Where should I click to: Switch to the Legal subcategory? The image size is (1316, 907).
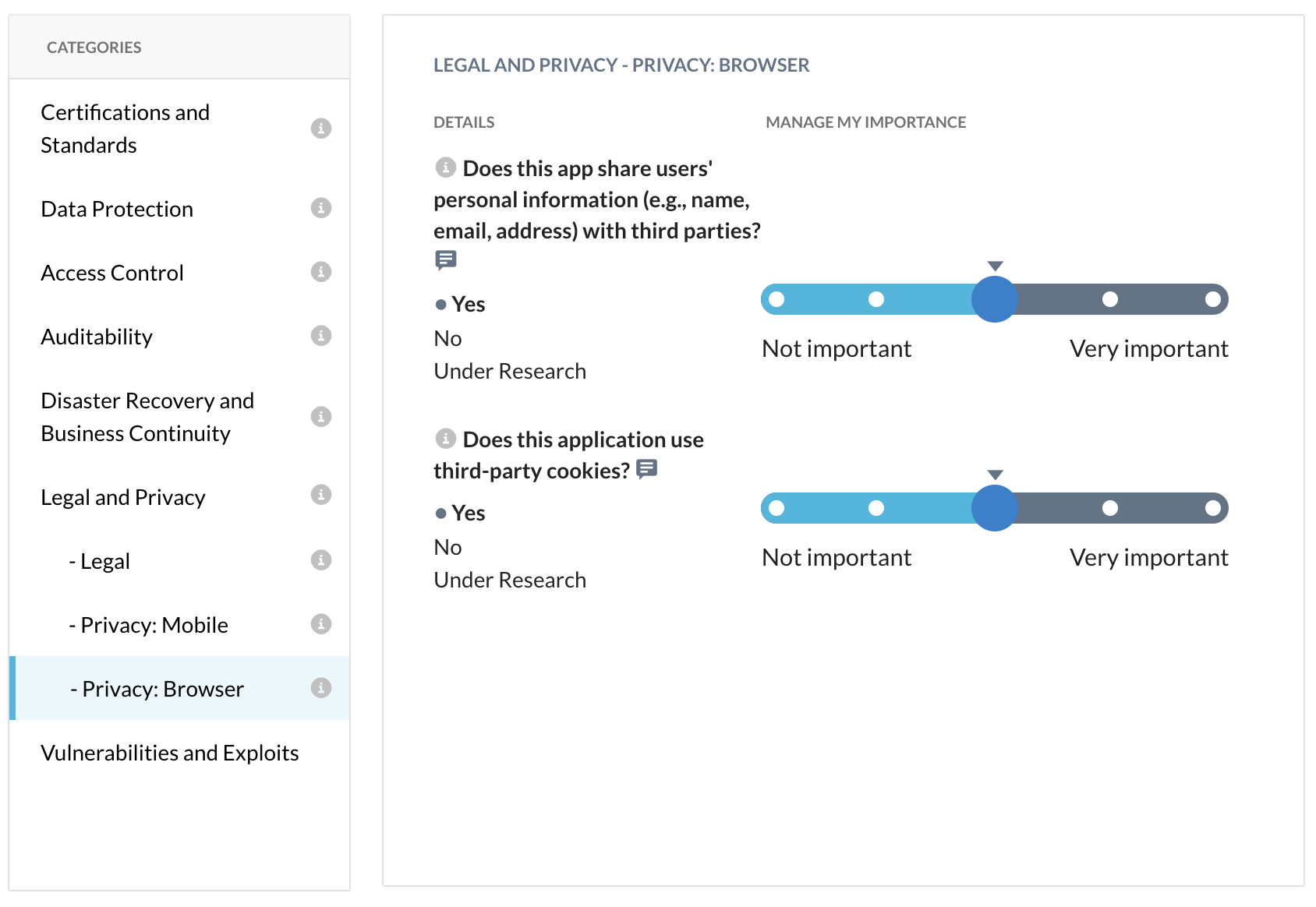(105, 561)
